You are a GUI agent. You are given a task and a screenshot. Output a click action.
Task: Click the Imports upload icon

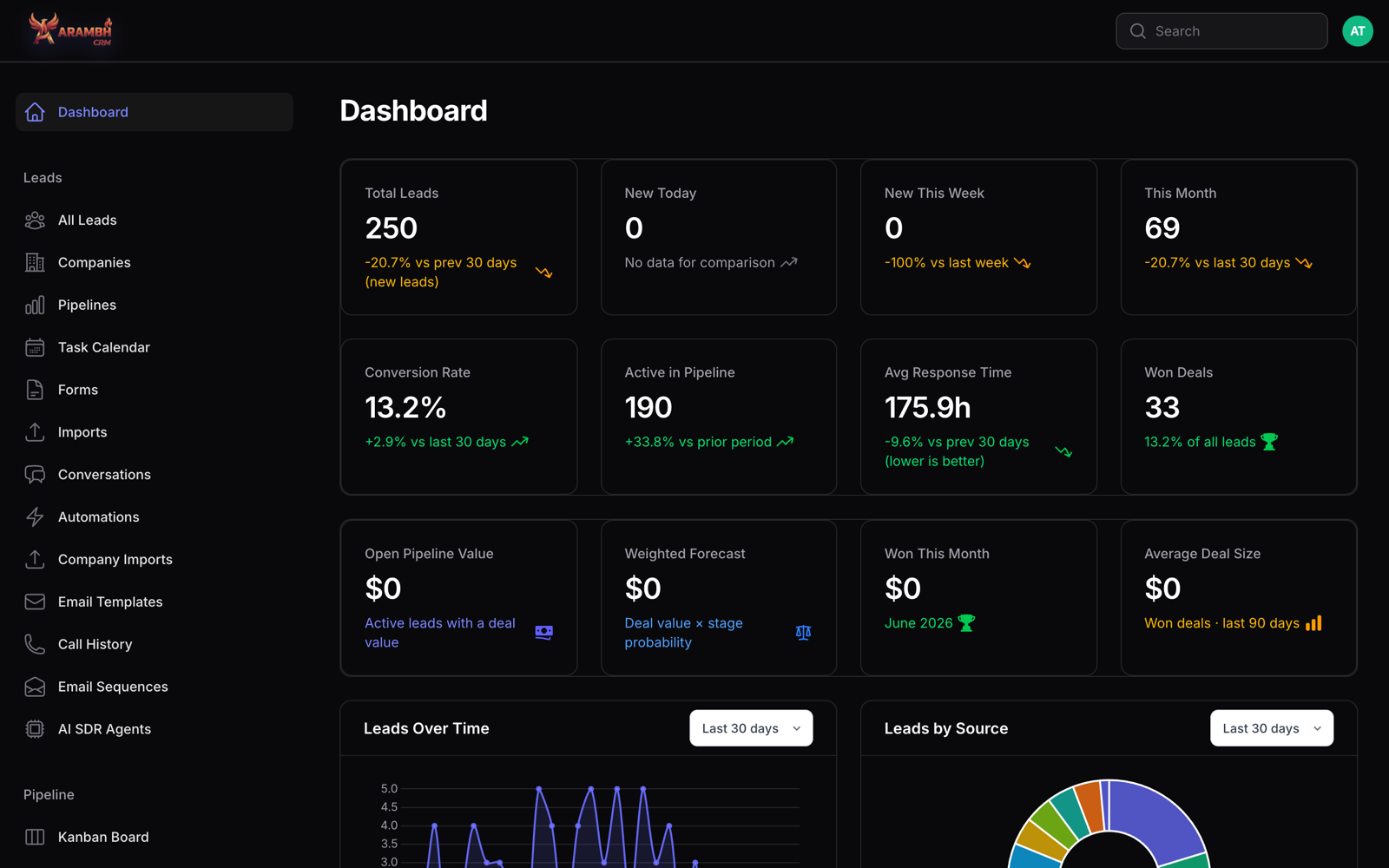tap(35, 432)
